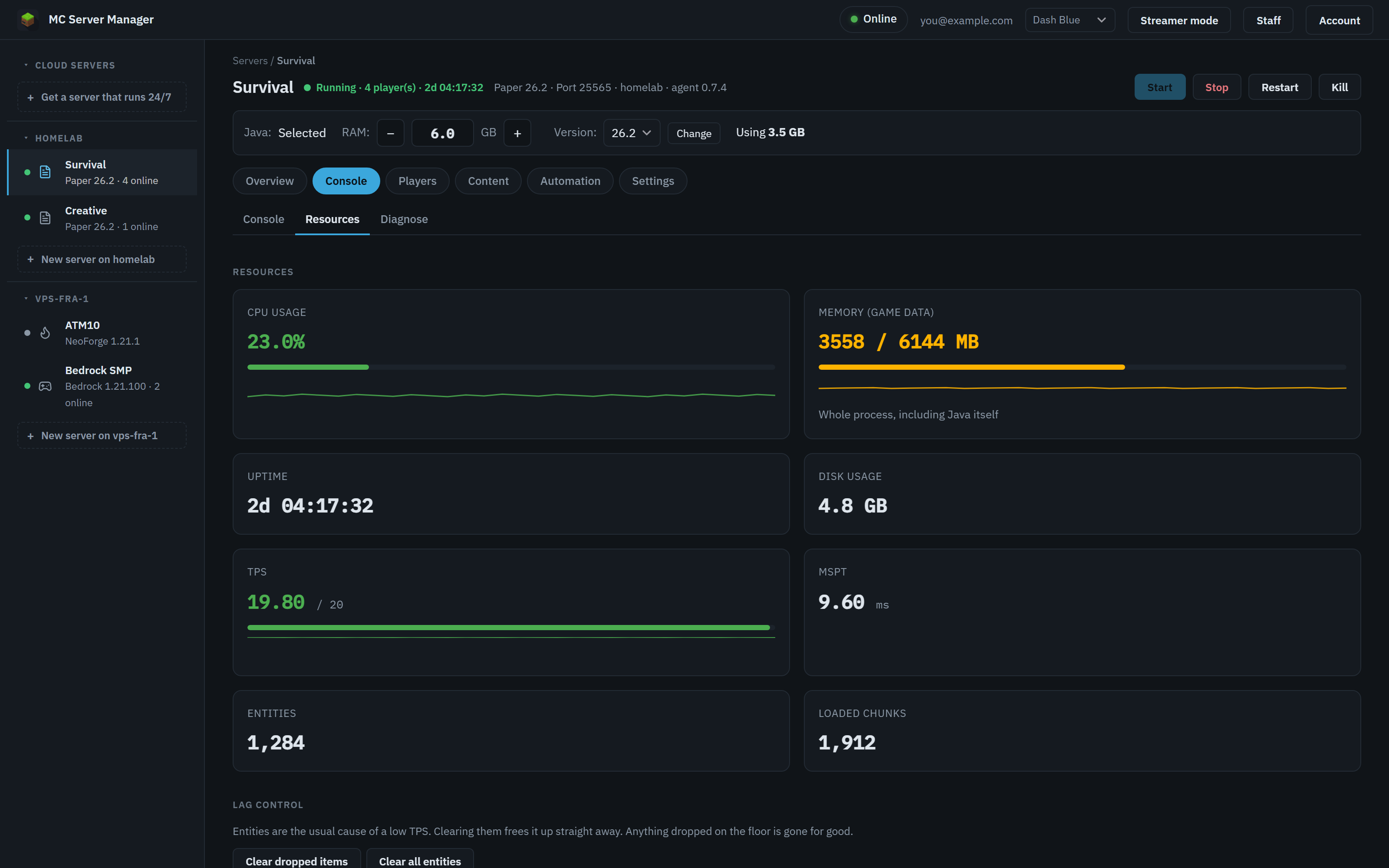Switch to the Players tab
1389x868 pixels.
(x=417, y=181)
